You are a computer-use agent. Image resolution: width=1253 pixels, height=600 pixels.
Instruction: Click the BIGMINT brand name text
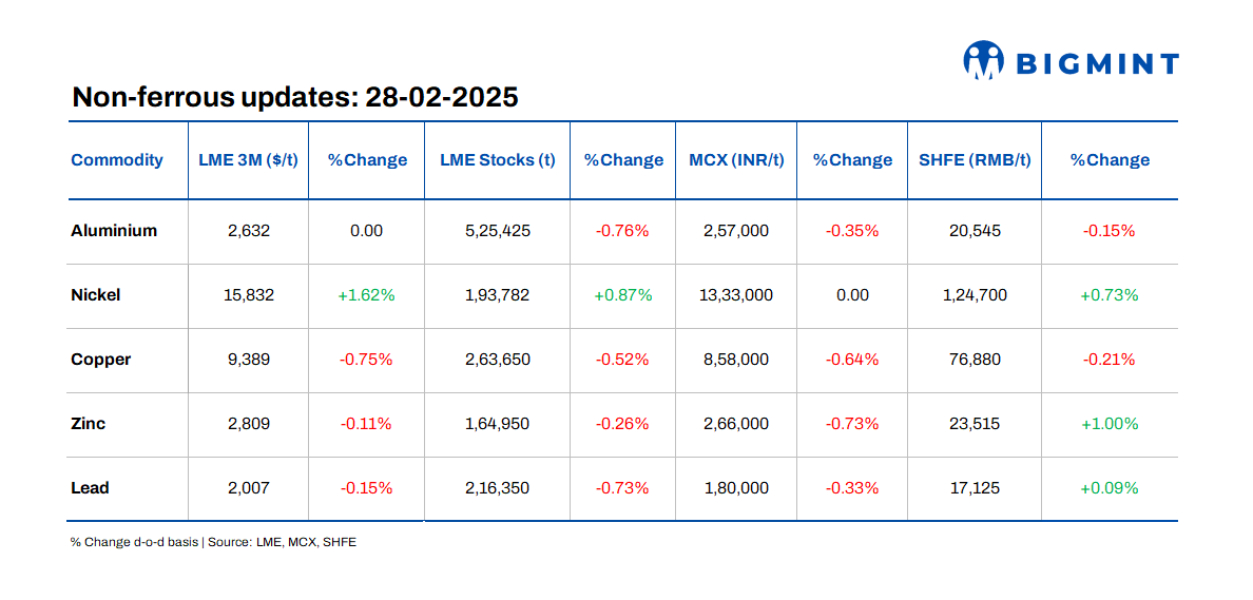(1097, 64)
